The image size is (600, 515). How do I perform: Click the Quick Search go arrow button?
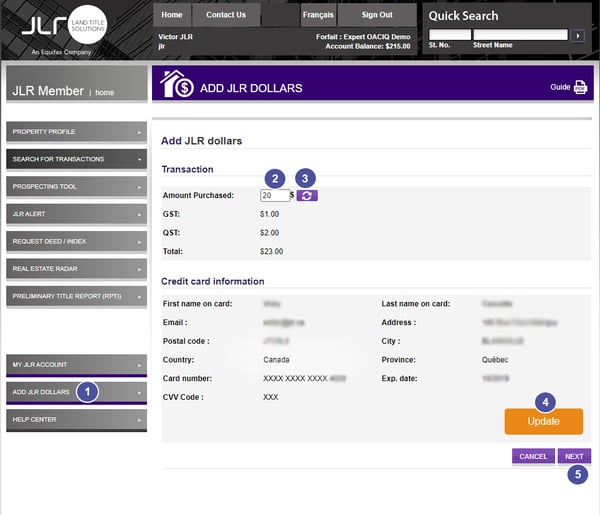coord(577,36)
